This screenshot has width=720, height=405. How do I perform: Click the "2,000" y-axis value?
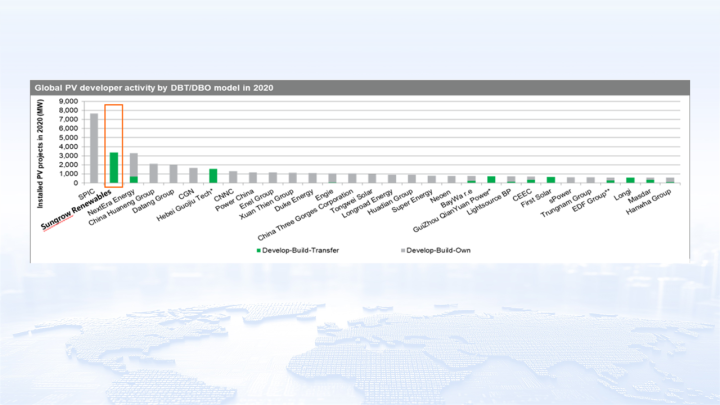point(68,165)
